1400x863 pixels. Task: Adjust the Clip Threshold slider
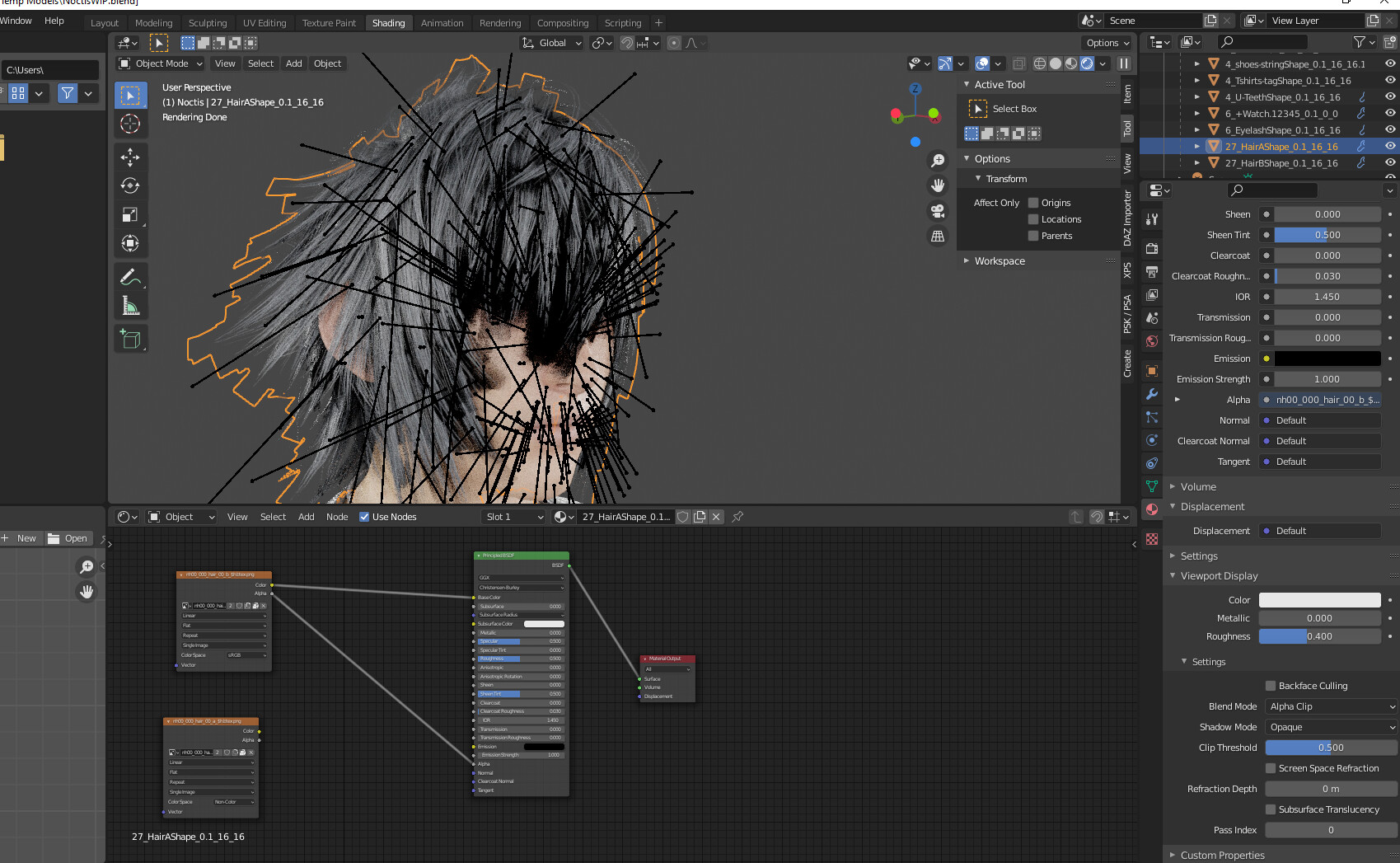tap(1332, 748)
